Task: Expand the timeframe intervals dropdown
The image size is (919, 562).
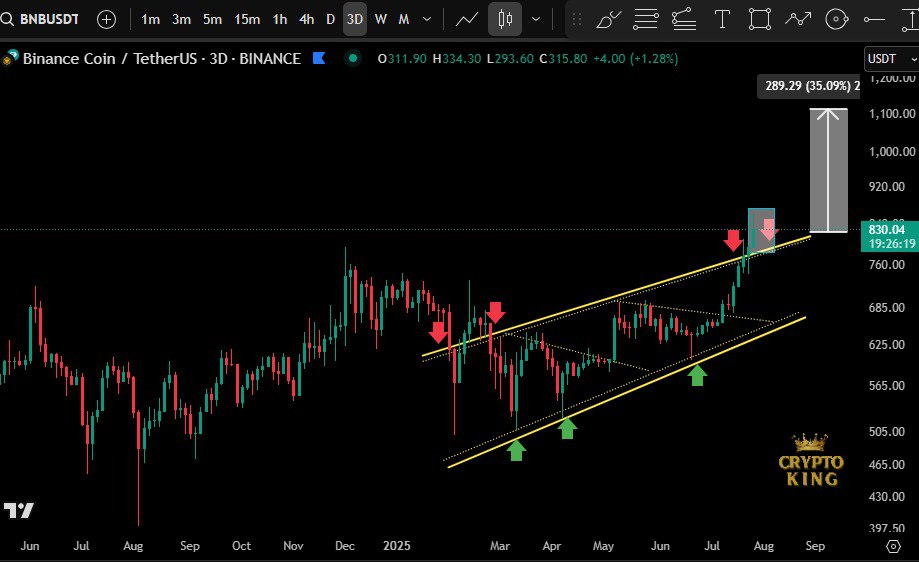Action: 428,19
